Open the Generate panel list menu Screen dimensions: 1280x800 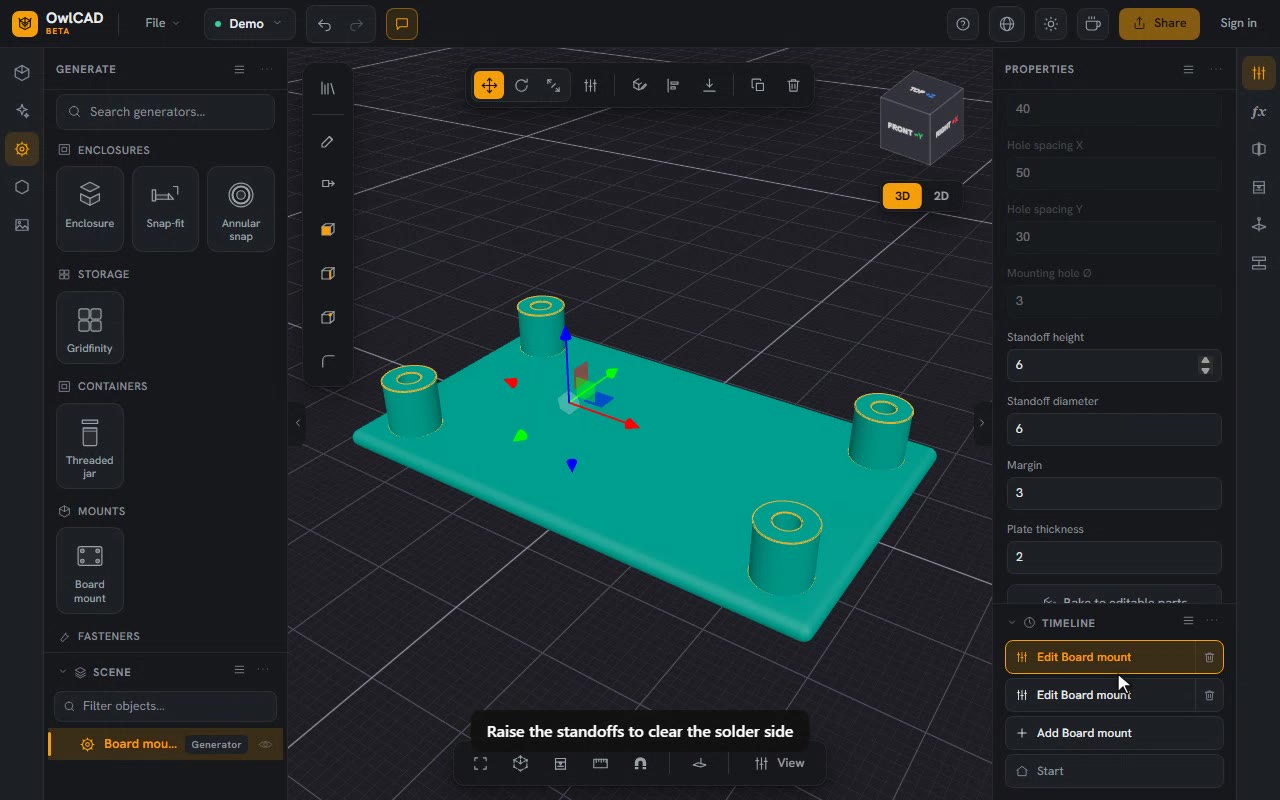pyautogui.click(x=239, y=69)
